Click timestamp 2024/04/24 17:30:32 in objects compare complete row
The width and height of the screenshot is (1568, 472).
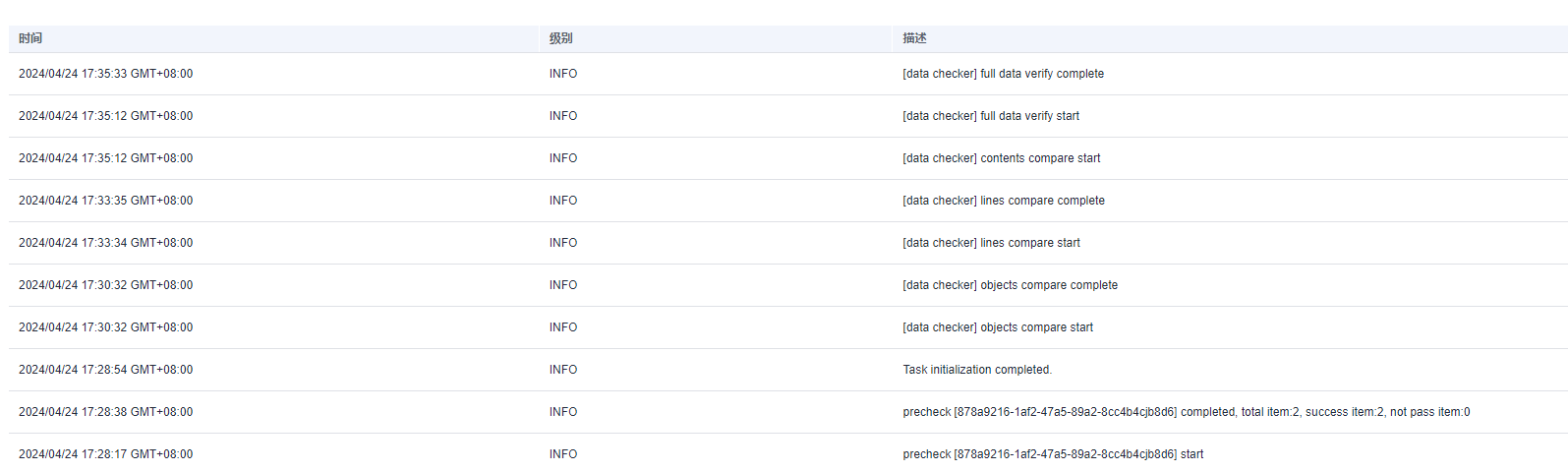click(x=105, y=285)
